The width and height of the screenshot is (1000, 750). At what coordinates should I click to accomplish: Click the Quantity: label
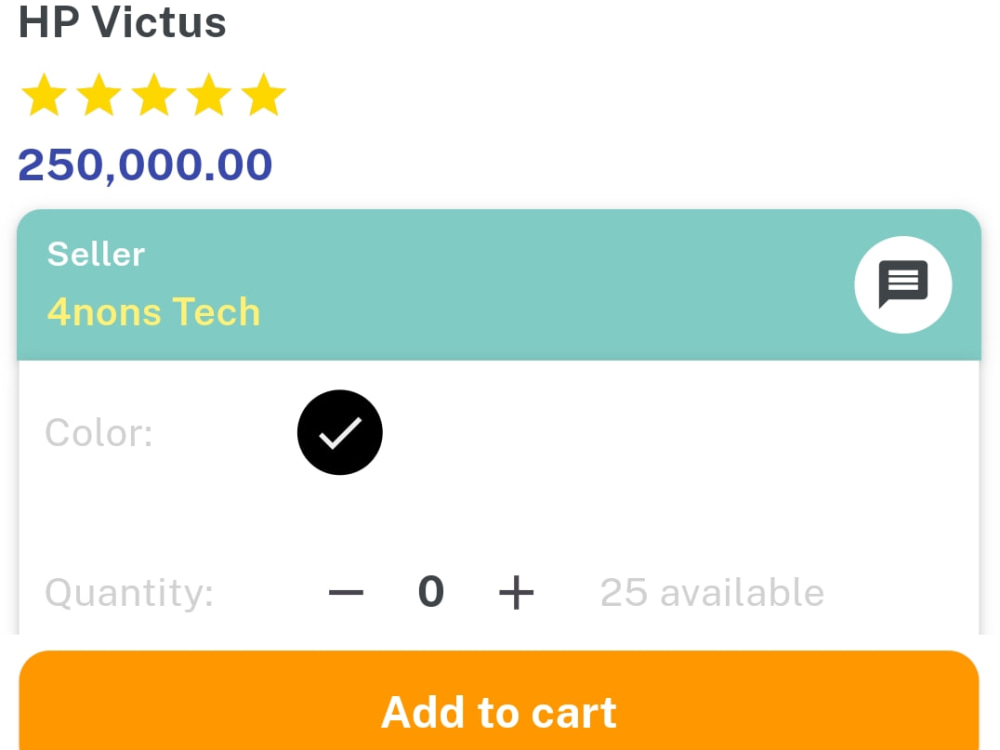[129, 592]
